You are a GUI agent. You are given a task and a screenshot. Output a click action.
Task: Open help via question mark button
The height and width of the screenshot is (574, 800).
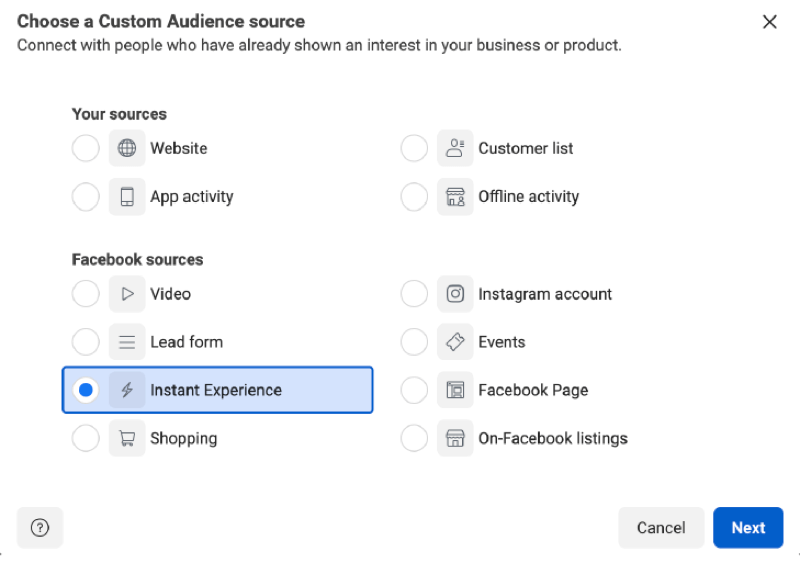click(40, 528)
